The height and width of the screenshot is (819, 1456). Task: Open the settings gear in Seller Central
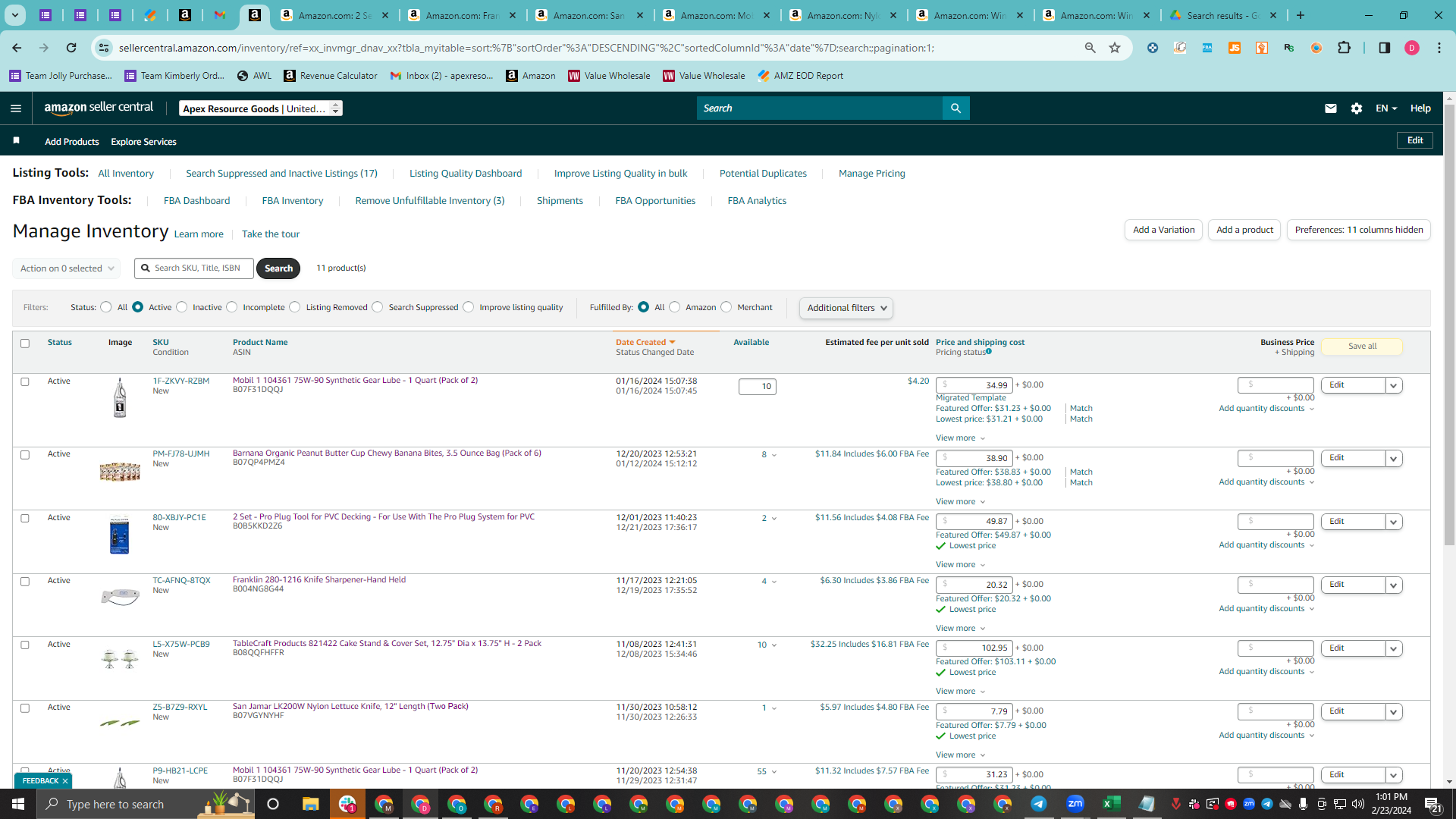tap(1357, 108)
